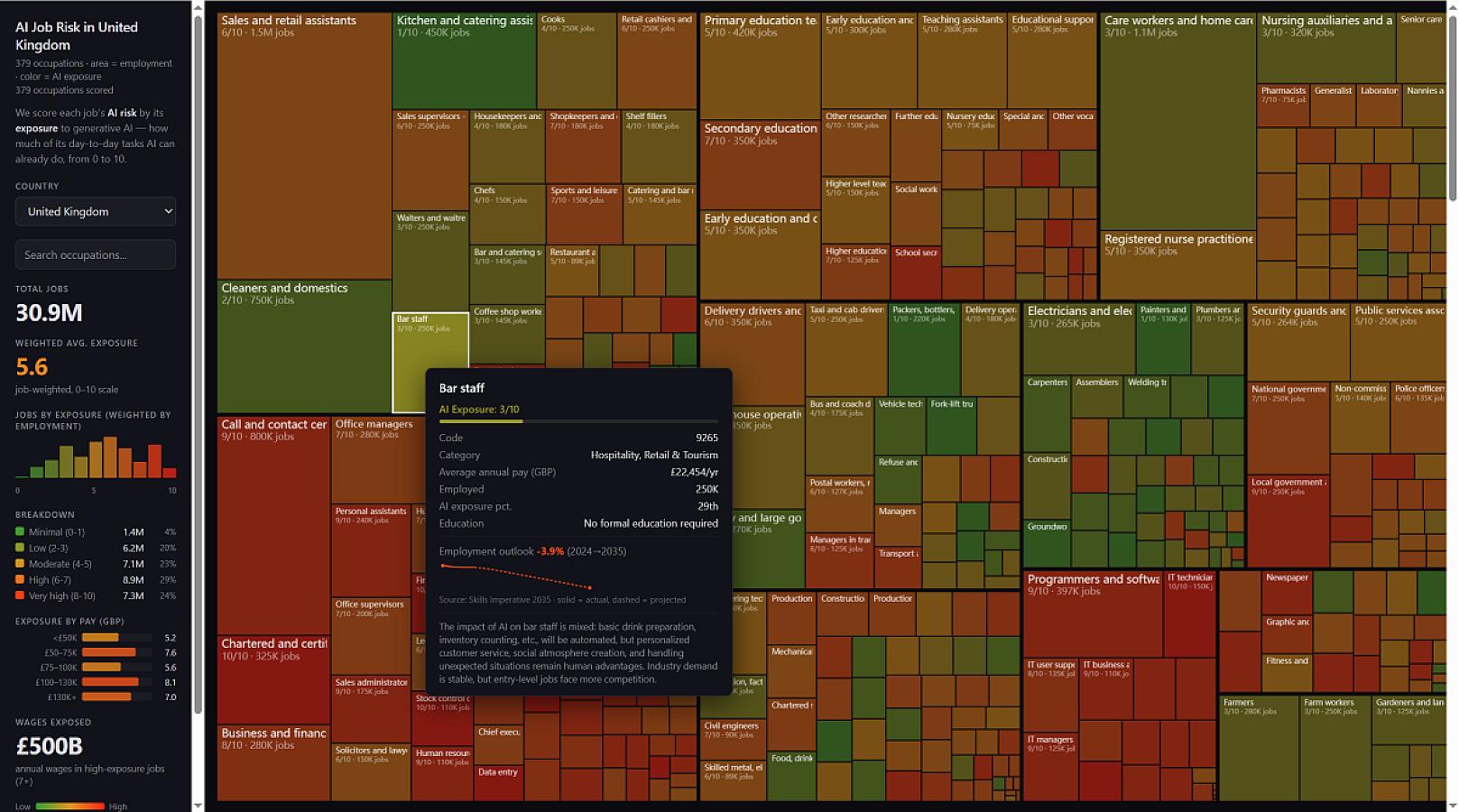
Task: Select the Call and contact centre tile
Action: 273,525
